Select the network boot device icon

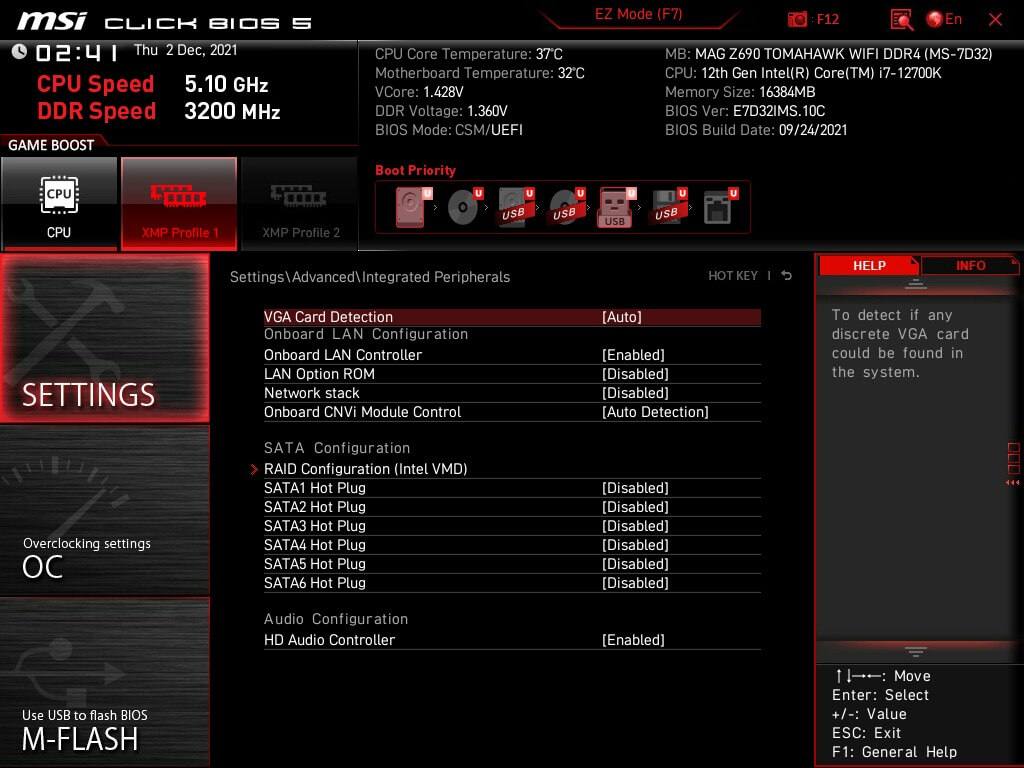pyautogui.click(x=717, y=207)
